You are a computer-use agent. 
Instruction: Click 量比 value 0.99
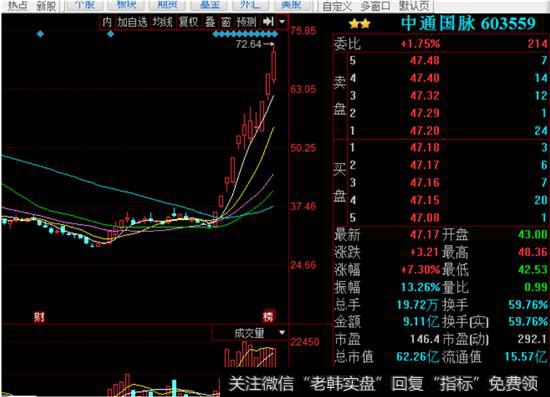[x=536, y=287]
